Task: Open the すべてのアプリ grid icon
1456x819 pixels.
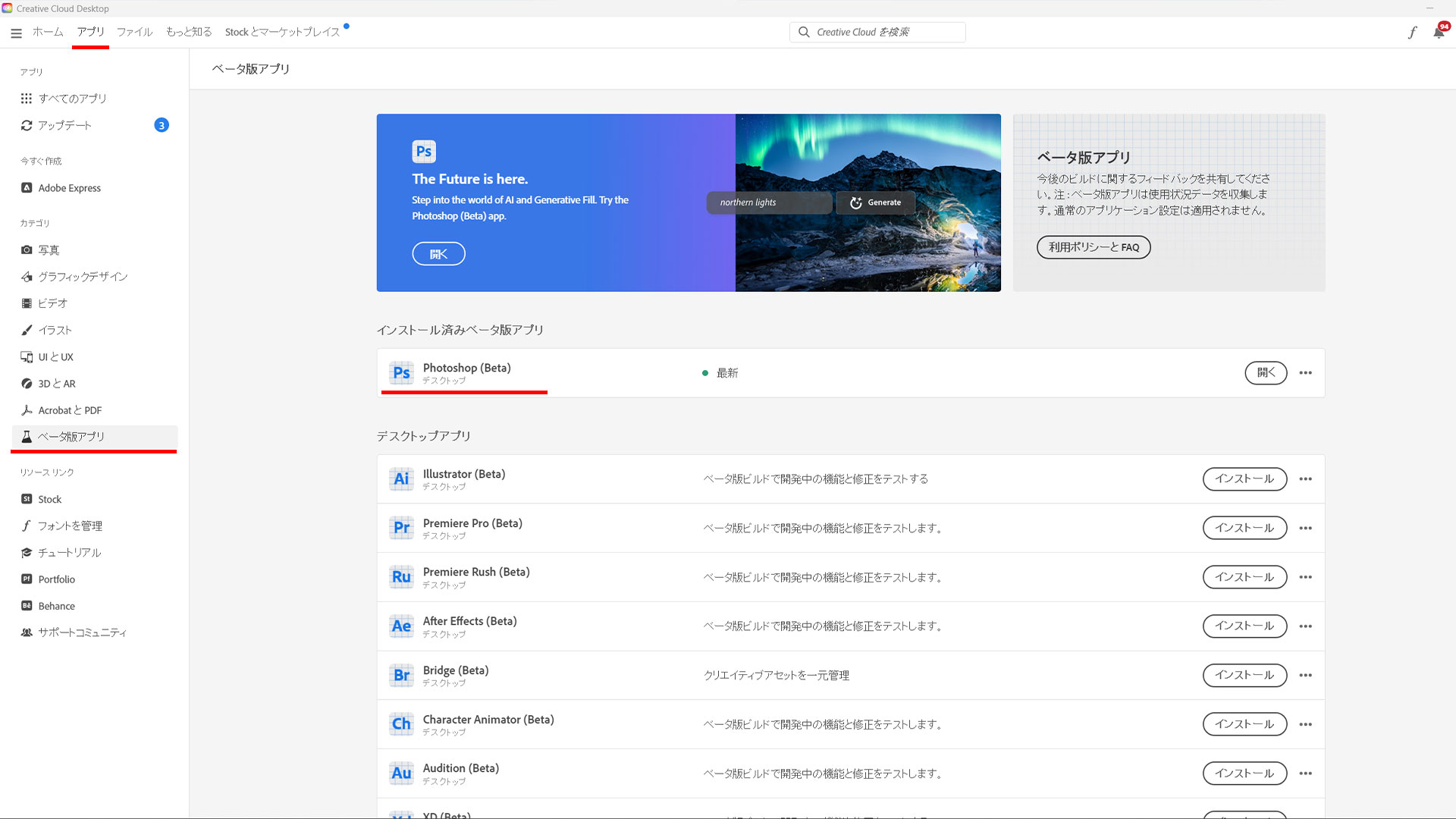Action: point(27,98)
